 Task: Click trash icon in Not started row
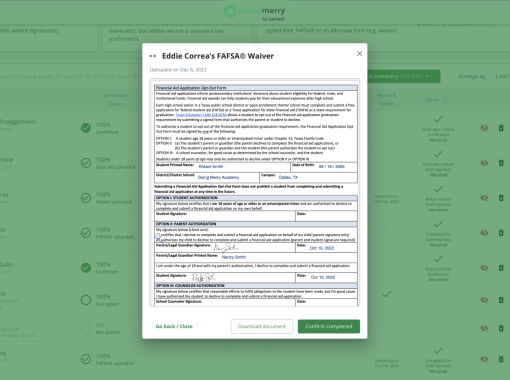pos(501,328)
